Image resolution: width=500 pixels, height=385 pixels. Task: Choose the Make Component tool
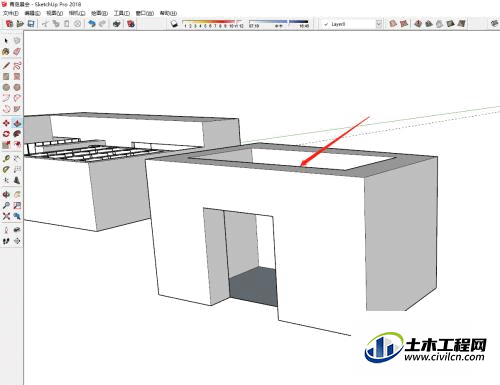(x=17, y=41)
